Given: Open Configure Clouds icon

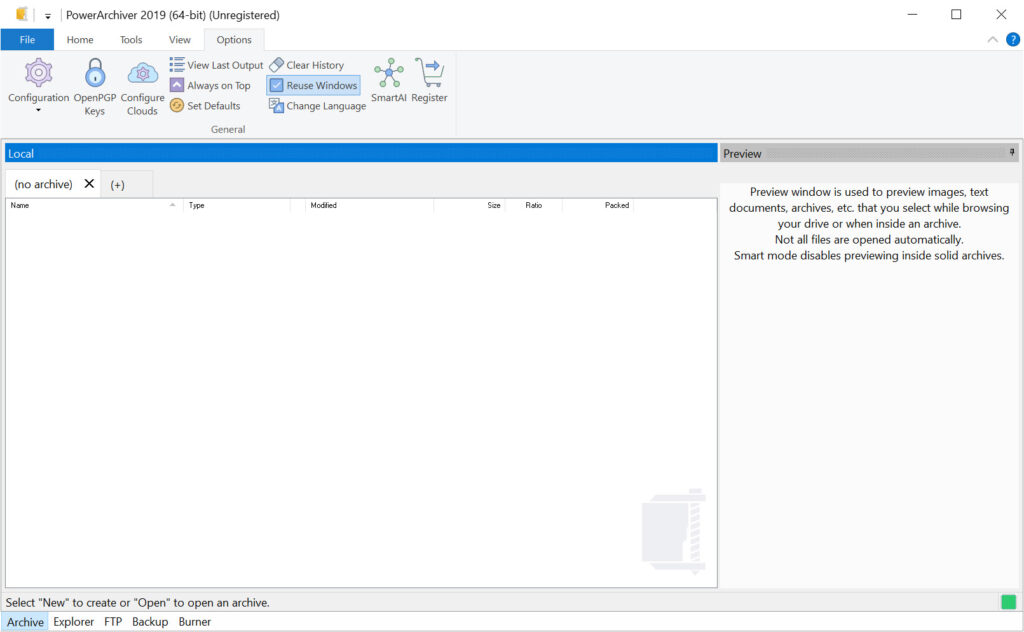Looking at the screenshot, I should (x=142, y=72).
